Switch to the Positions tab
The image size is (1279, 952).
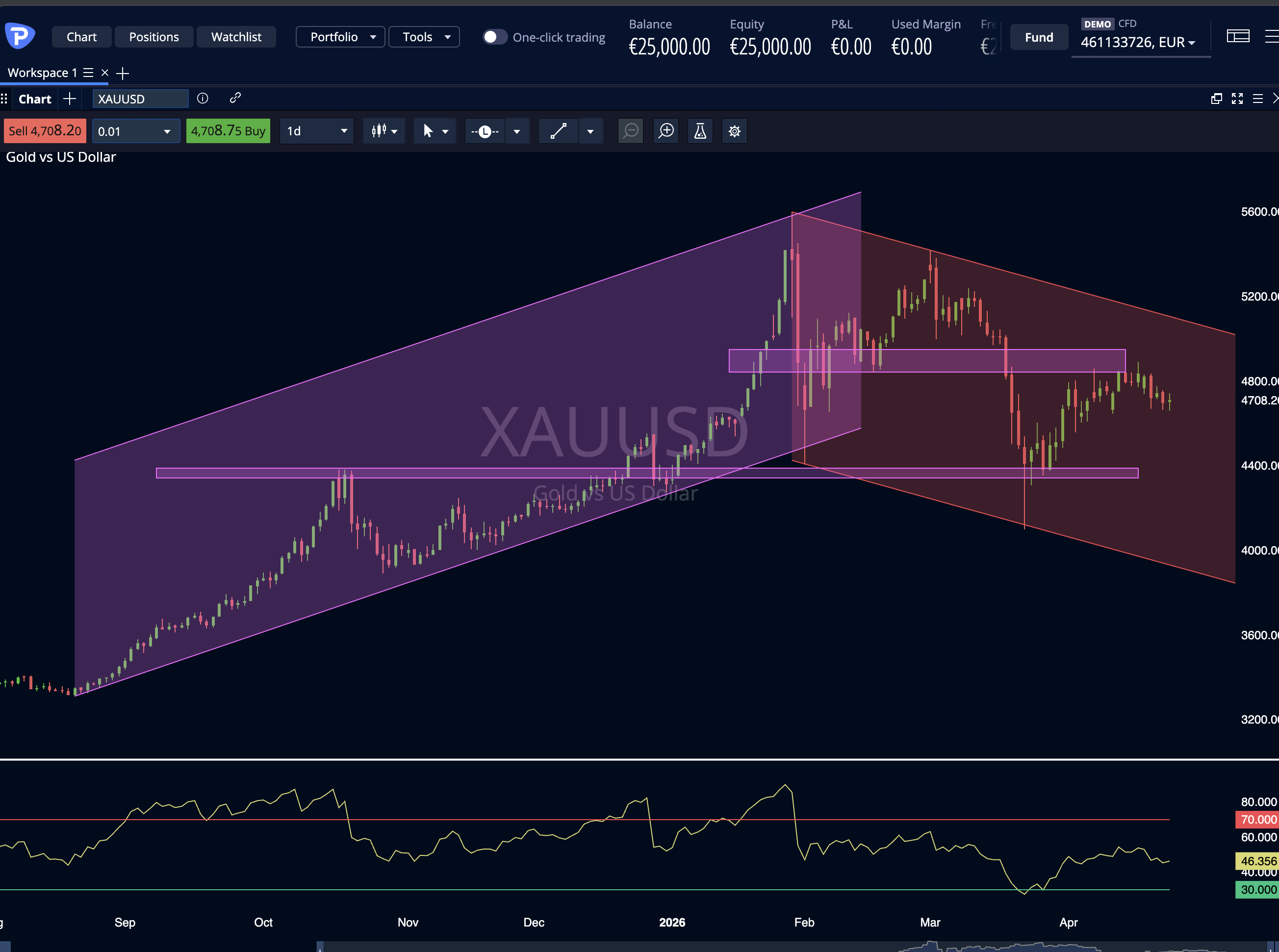(x=154, y=37)
